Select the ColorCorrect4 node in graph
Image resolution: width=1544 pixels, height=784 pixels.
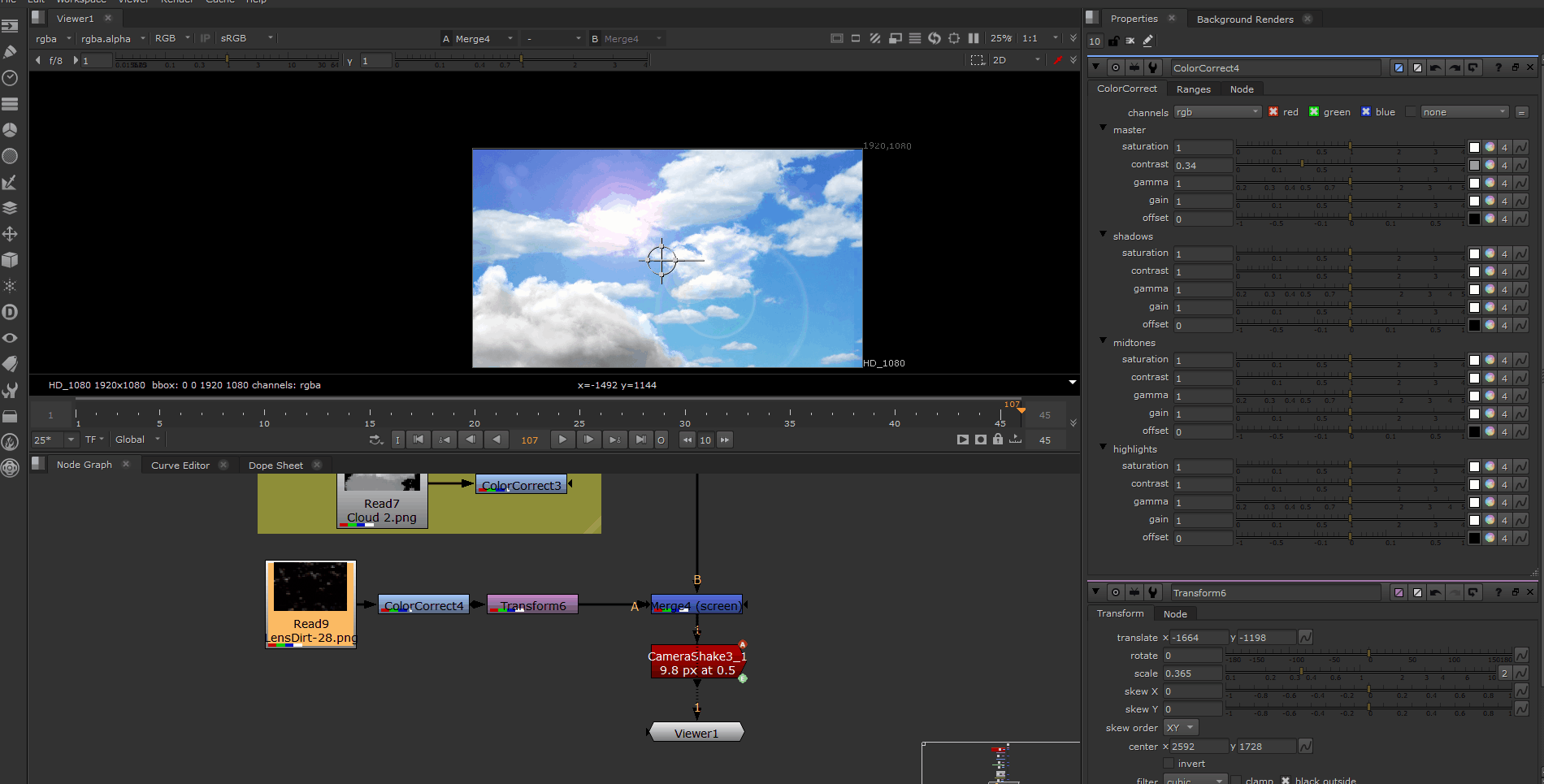tap(423, 604)
